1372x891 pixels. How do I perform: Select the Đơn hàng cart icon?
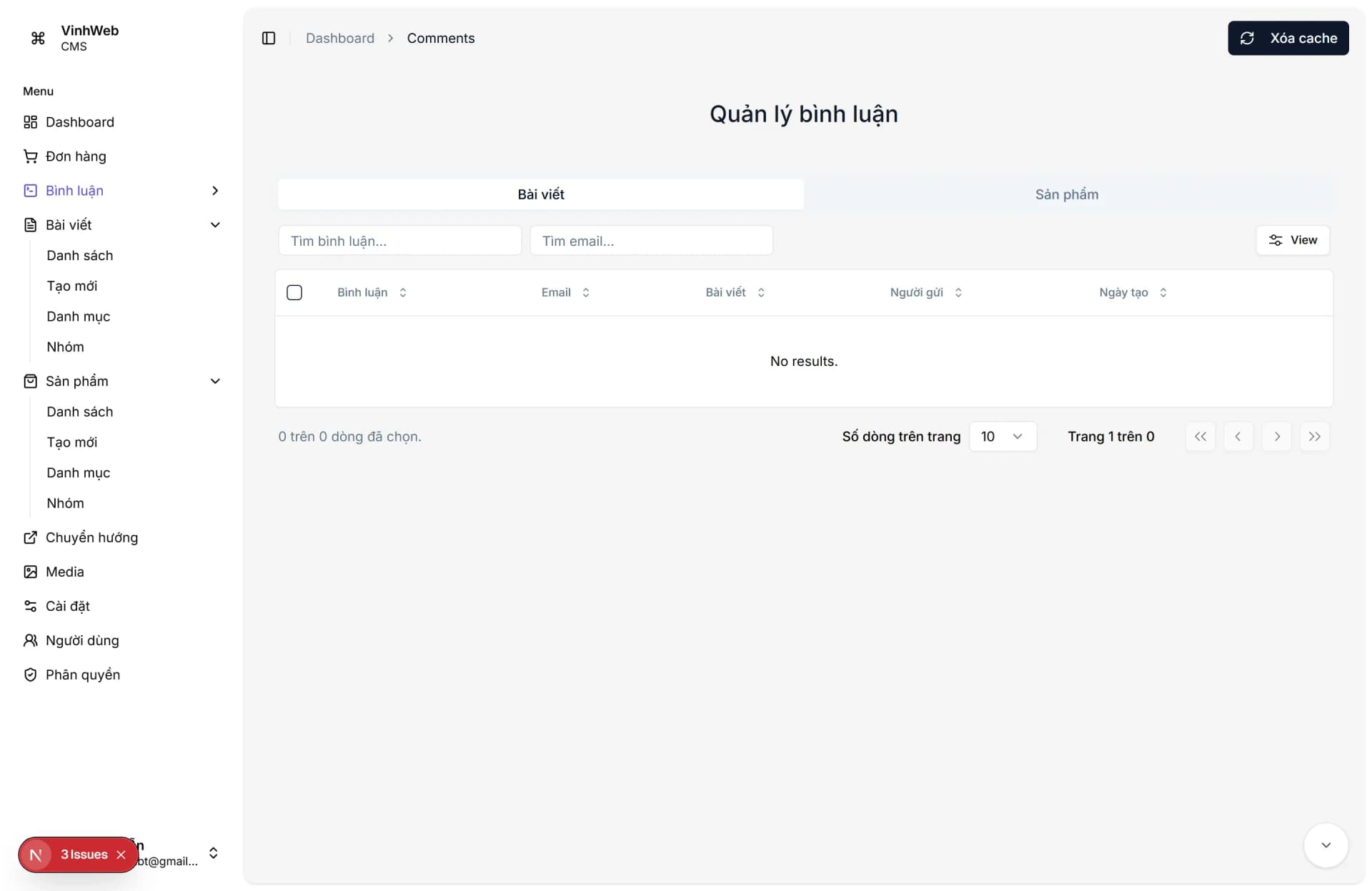point(30,156)
